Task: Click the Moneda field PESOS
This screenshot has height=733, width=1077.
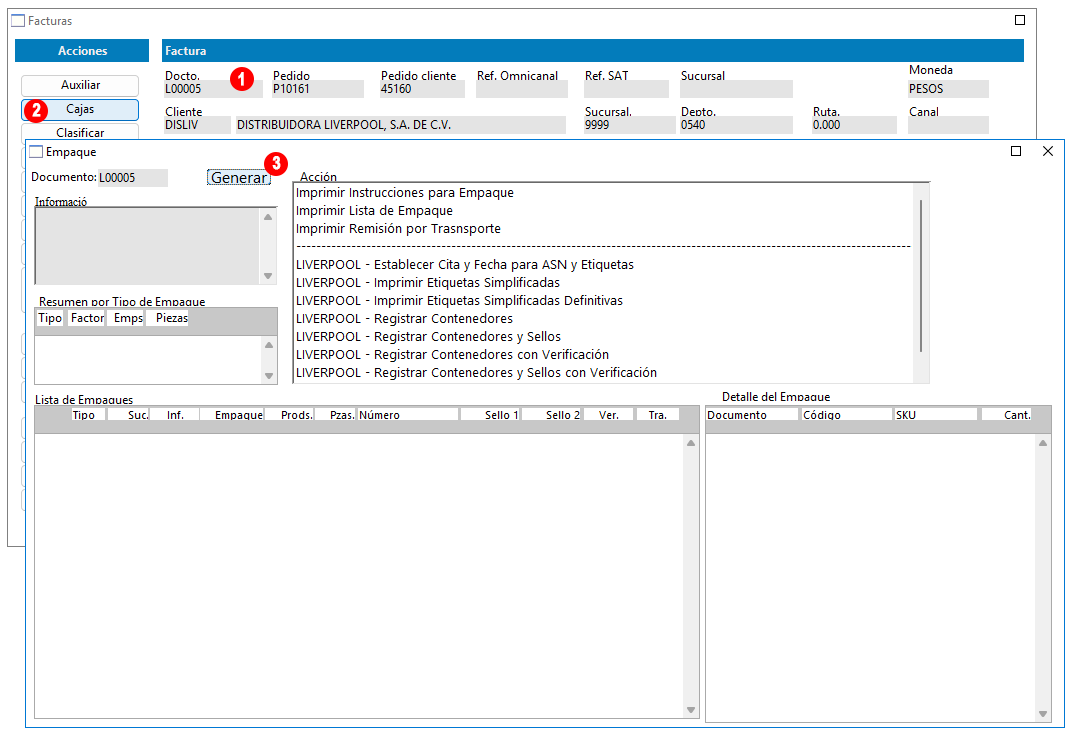Action: [948, 89]
